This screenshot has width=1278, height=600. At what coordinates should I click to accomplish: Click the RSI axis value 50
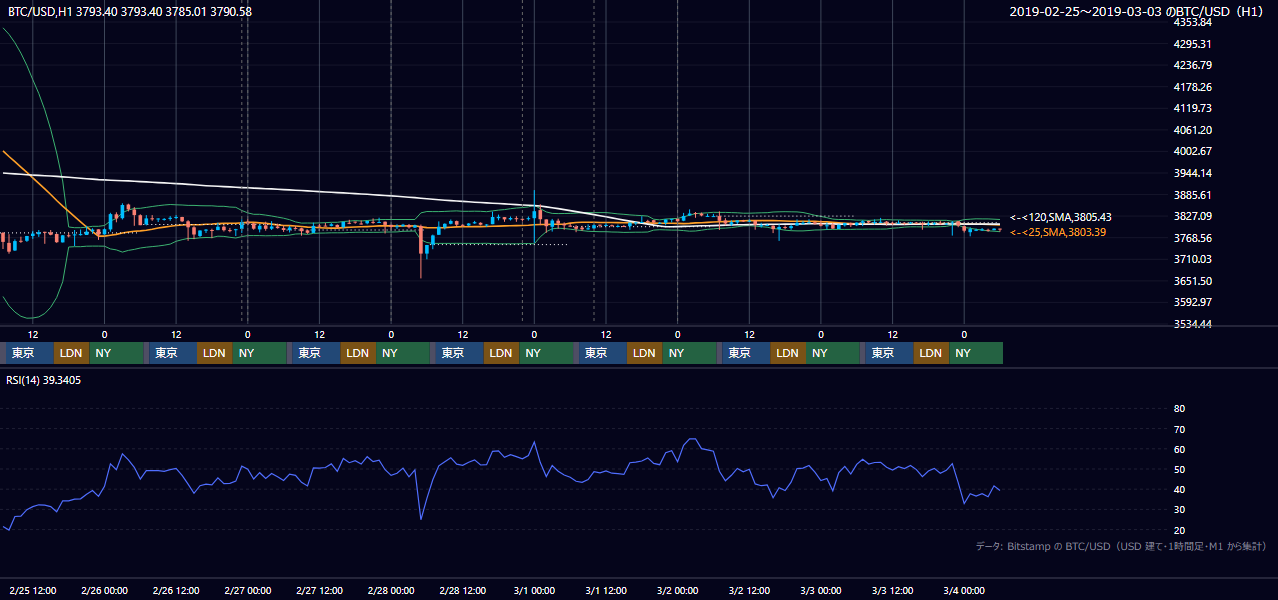pos(1179,469)
